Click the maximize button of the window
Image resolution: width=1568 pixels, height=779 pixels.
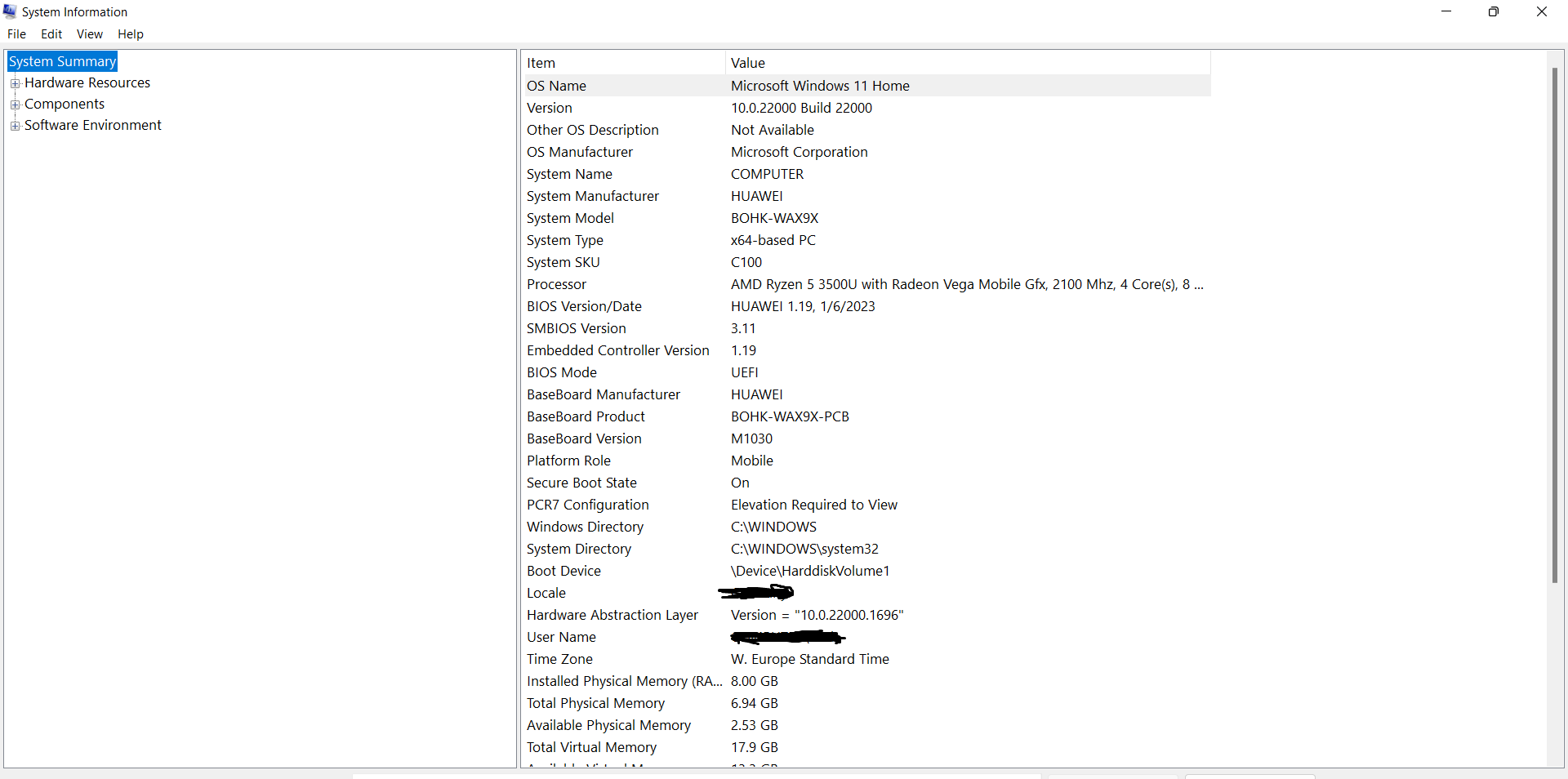coord(1494,11)
